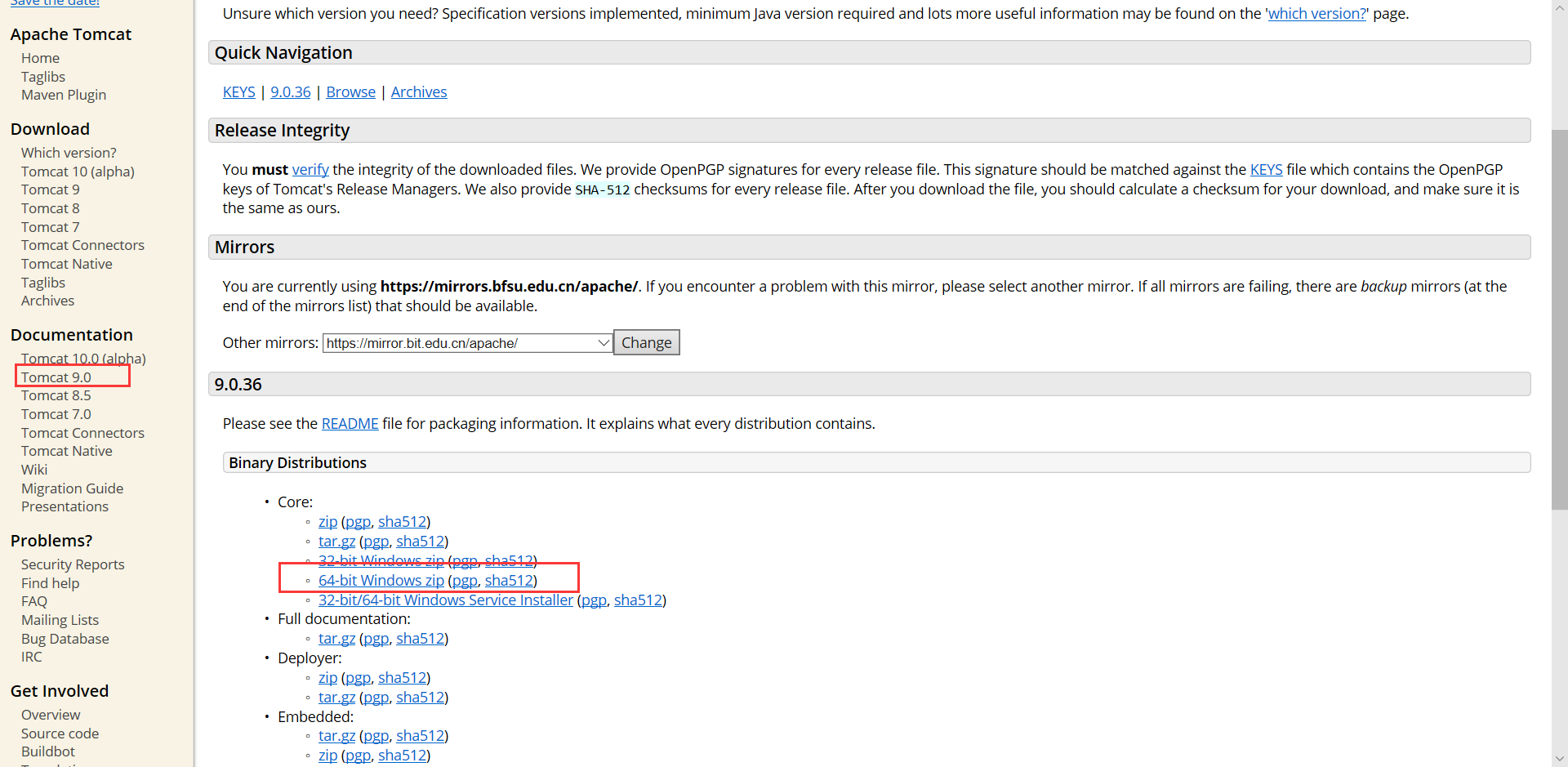1568x767 pixels.
Task: Open Tomcat Native under Download
Action: pyautogui.click(x=67, y=264)
